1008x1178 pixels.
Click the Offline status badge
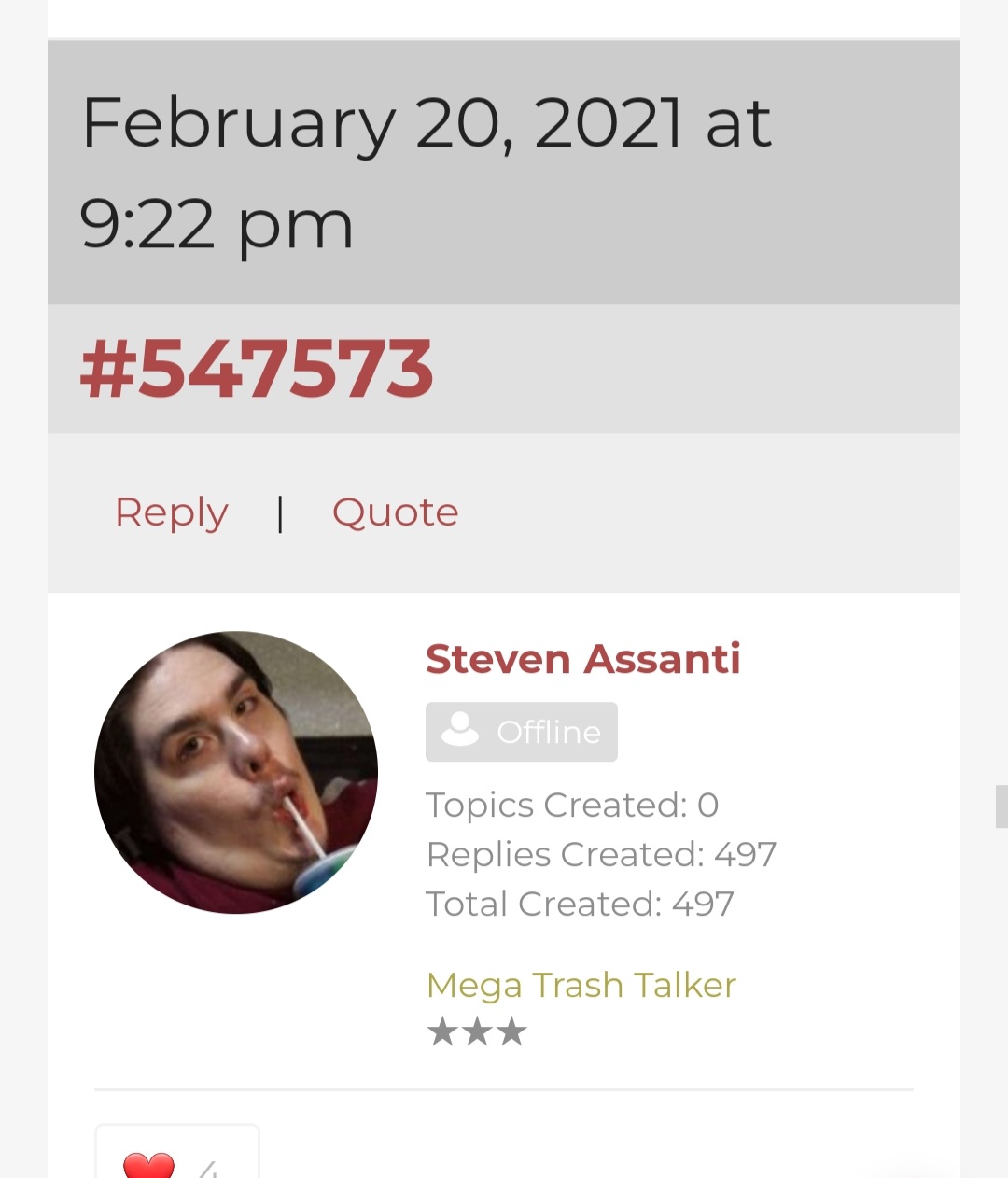(x=522, y=732)
